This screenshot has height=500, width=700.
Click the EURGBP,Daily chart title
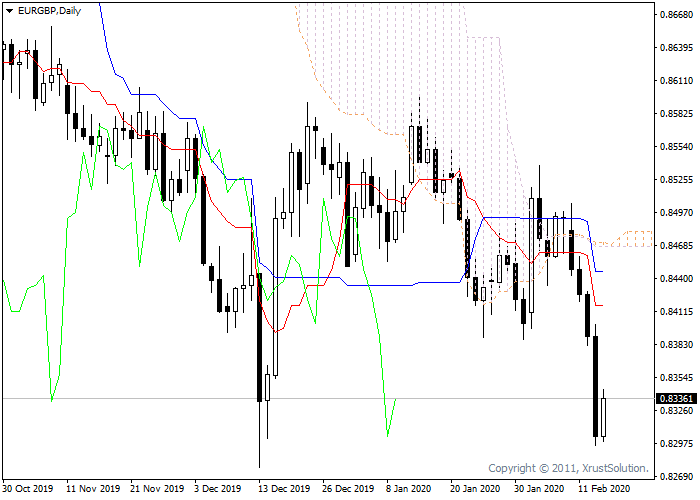pyautogui.click(x=49, y=11)
